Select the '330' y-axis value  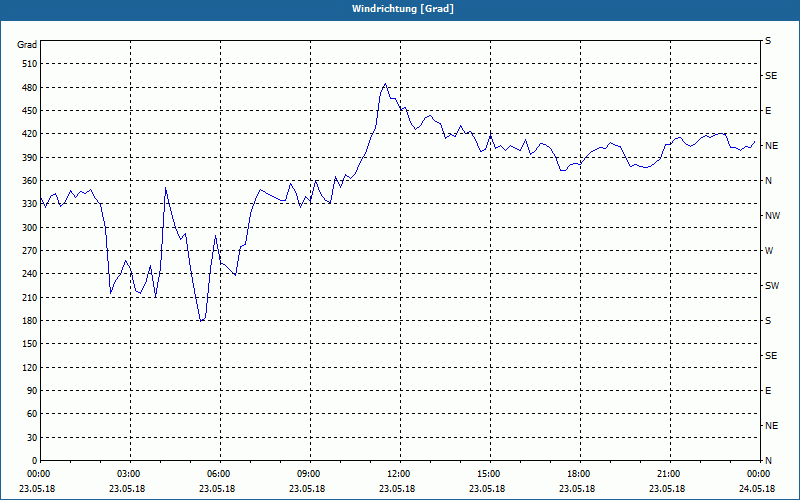coord(30,204)
